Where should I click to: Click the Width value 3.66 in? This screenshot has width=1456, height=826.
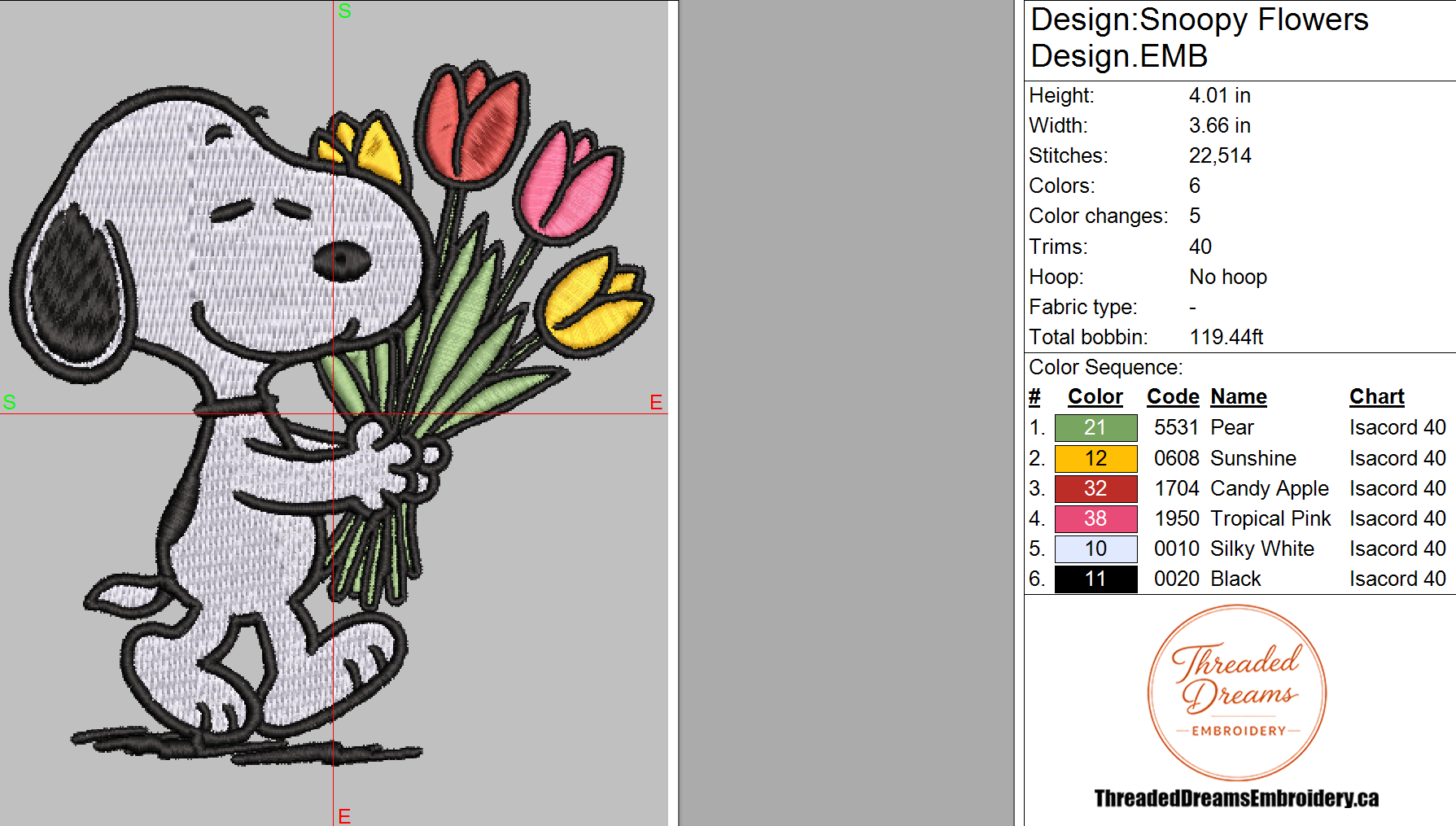coord(1219,125)
